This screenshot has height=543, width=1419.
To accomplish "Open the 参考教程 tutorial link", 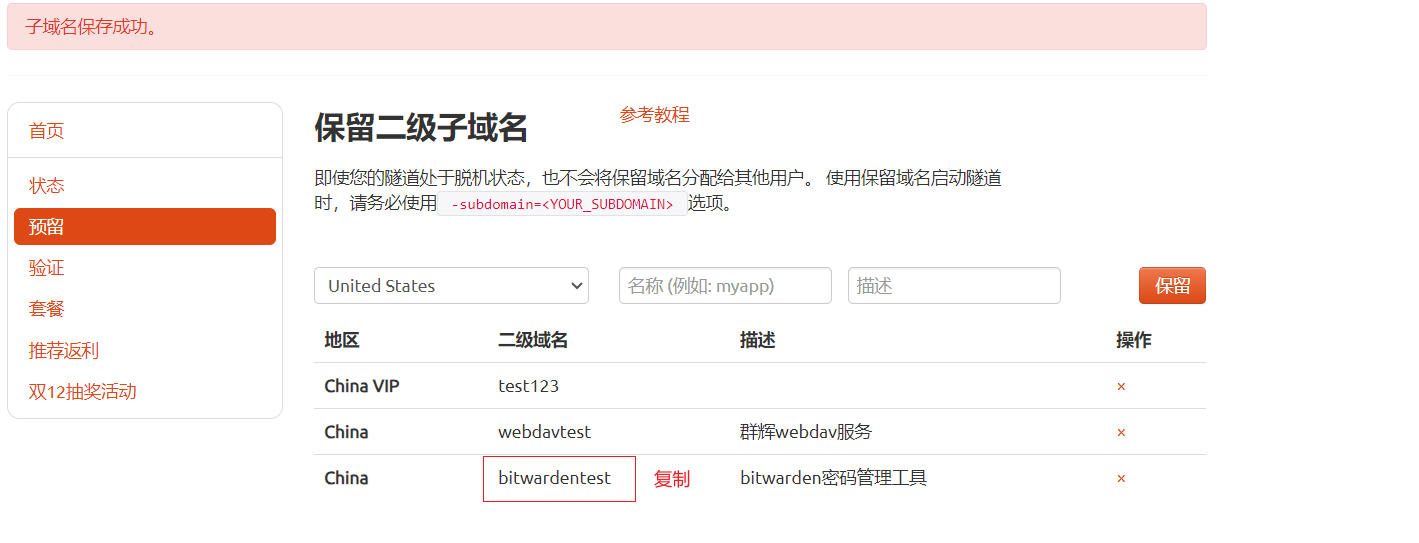I will coord(654,115).
